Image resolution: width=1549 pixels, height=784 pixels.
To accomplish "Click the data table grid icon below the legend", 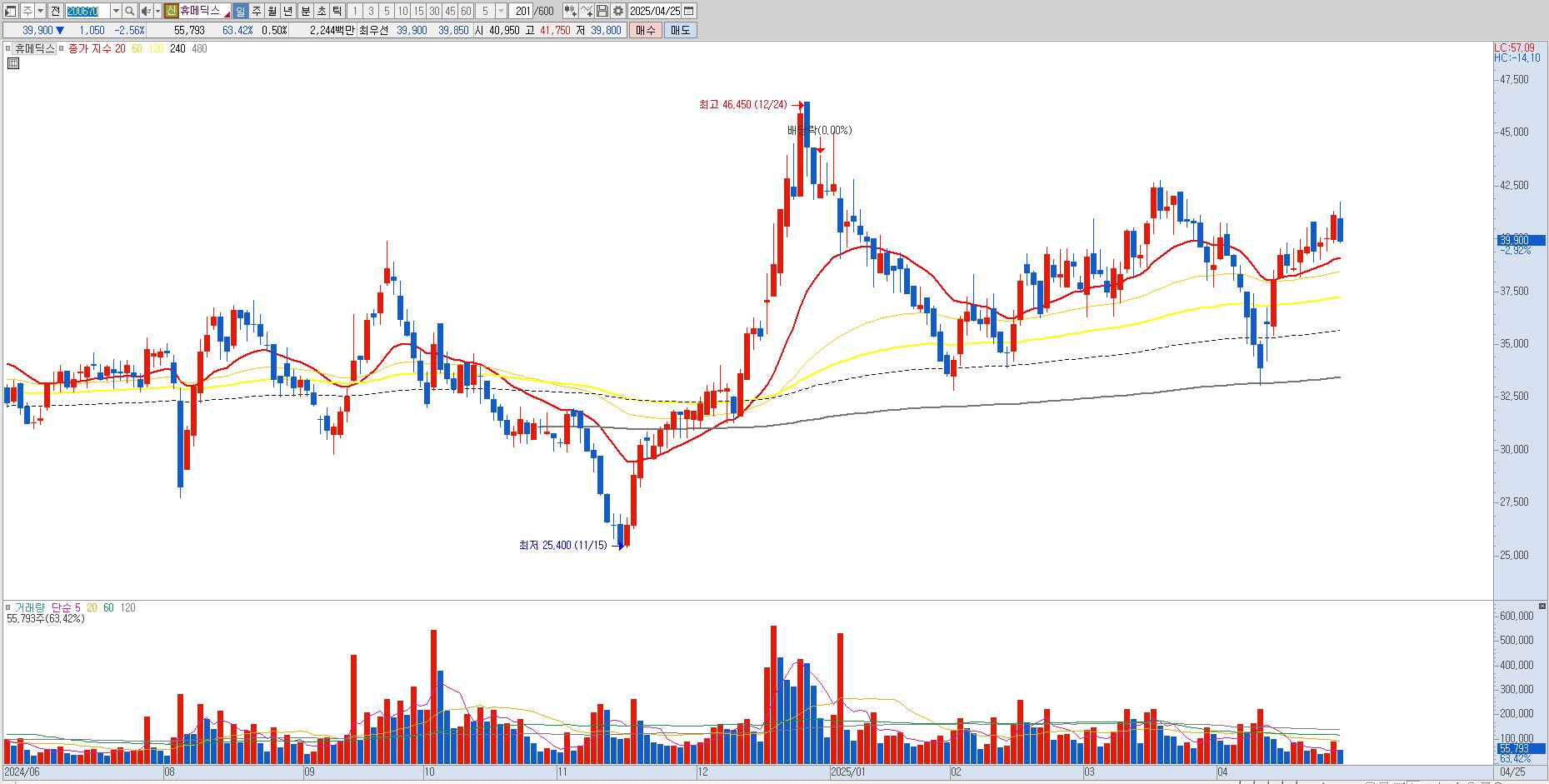I will point(12,63).
